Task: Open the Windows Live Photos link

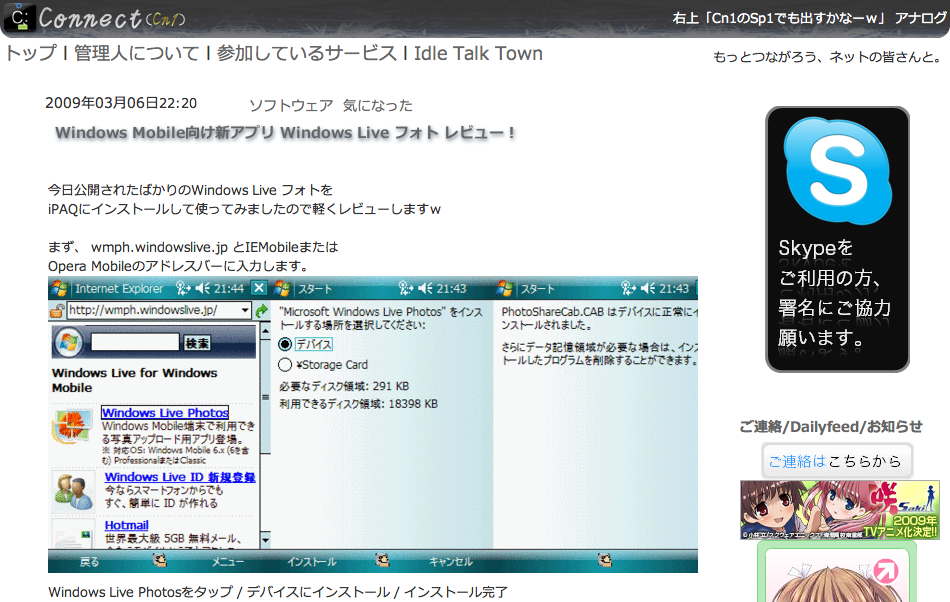Action: [165, 412]
